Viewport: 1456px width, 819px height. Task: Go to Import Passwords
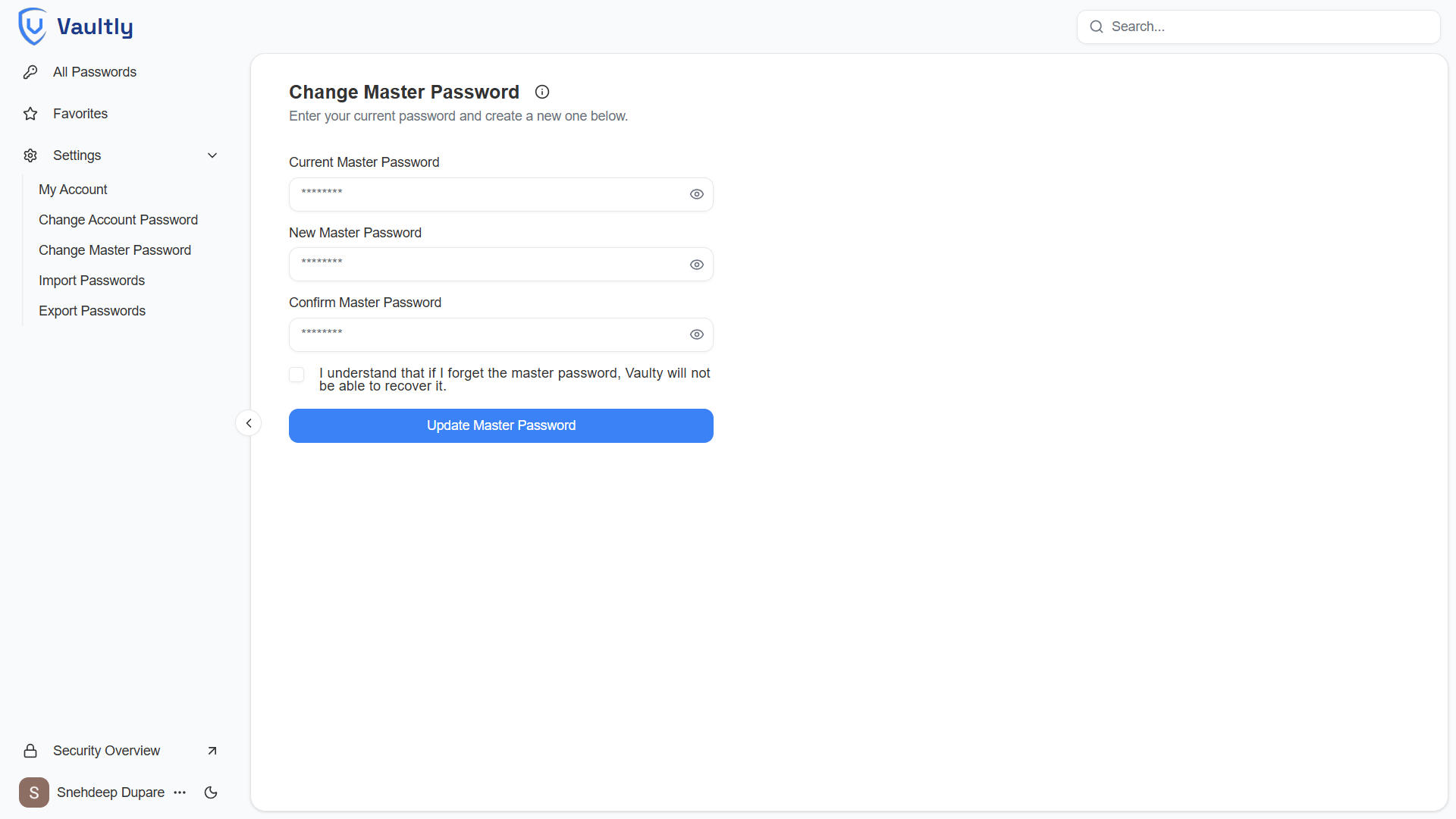pos(92,281)
